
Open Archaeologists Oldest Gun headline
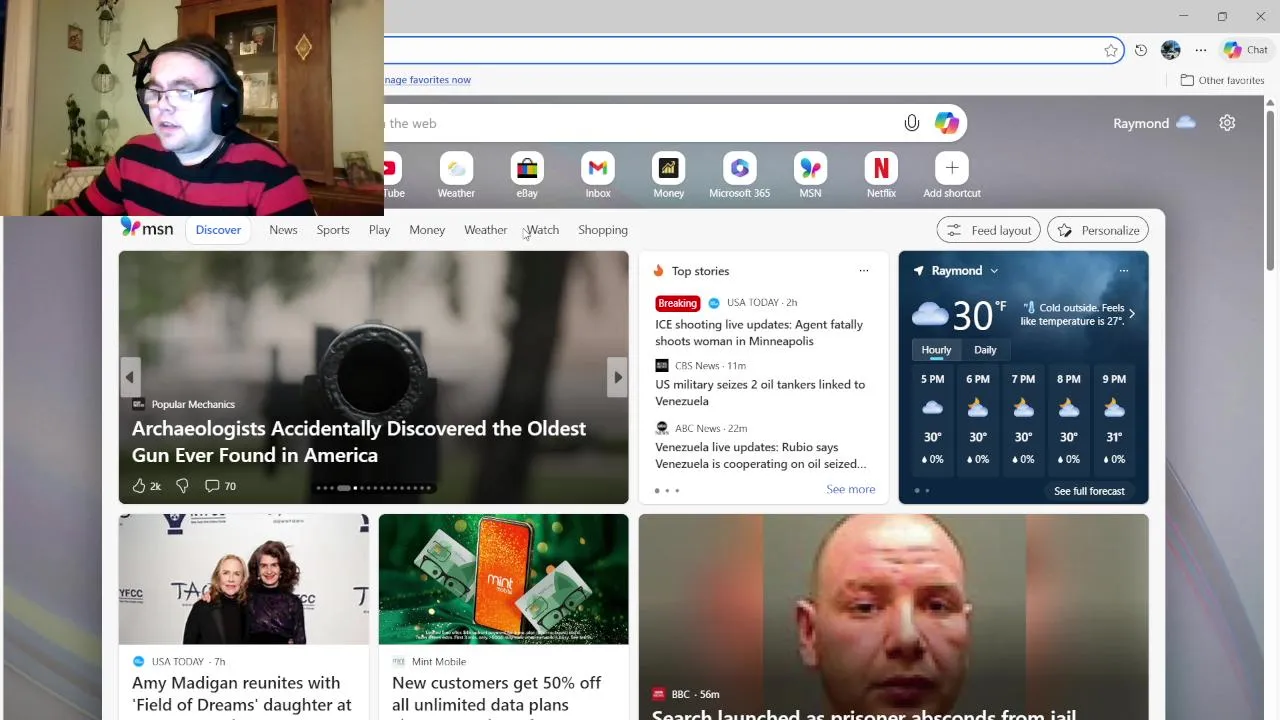tap(359, 441)
